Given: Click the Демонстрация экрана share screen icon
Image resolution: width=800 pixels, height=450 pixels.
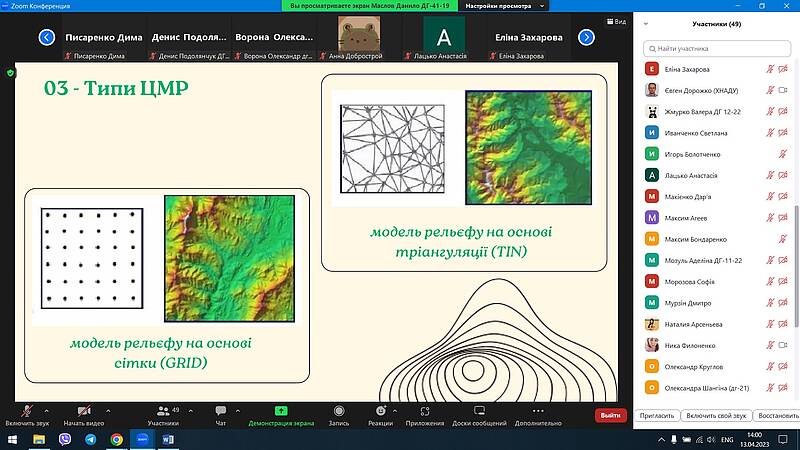Looking at the screenshot, I should point(281,411).
